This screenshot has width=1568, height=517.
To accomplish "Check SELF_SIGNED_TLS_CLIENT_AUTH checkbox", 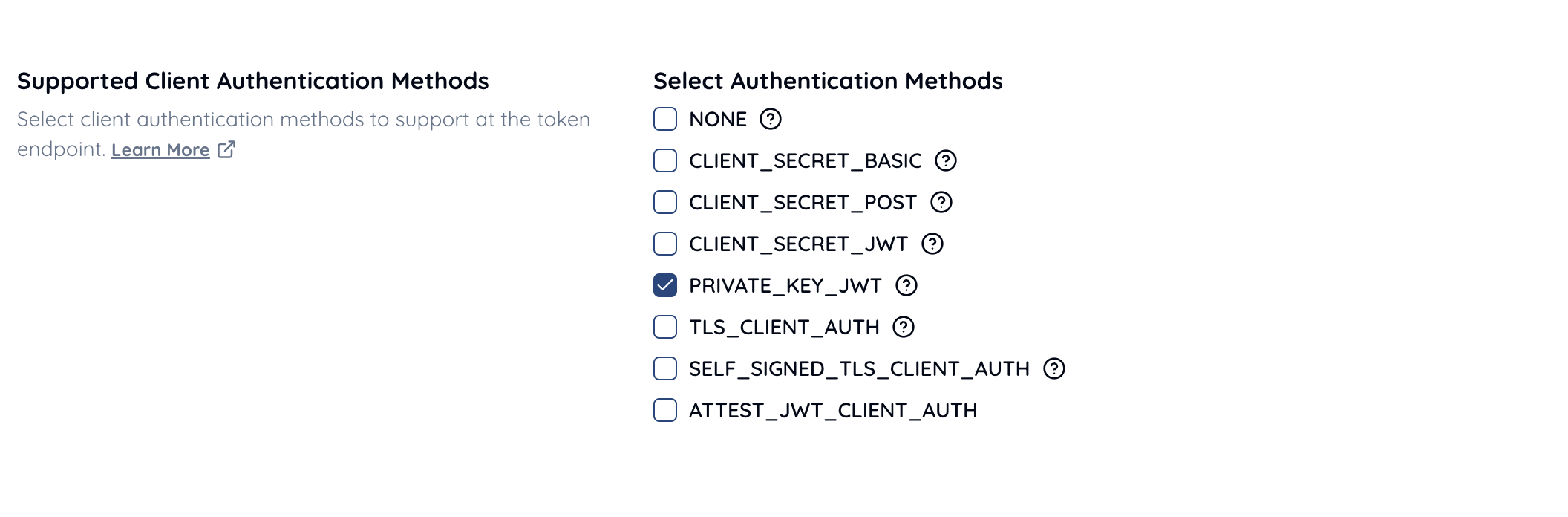I will coord(665,368).
